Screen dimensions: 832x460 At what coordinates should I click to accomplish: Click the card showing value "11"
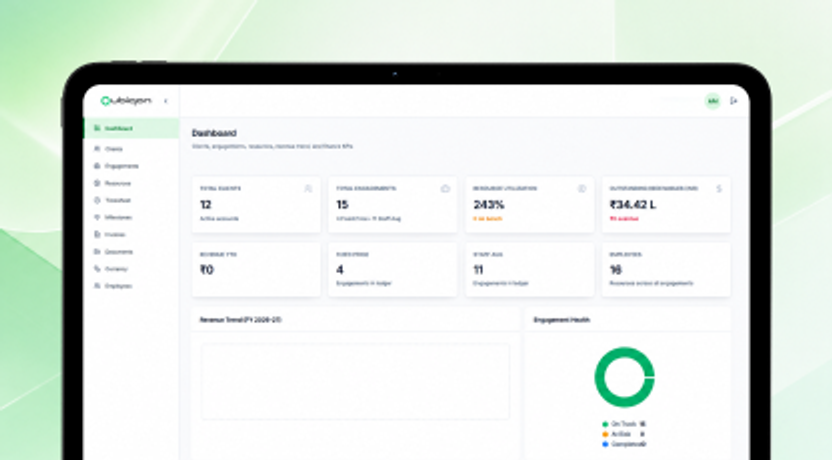530,270
